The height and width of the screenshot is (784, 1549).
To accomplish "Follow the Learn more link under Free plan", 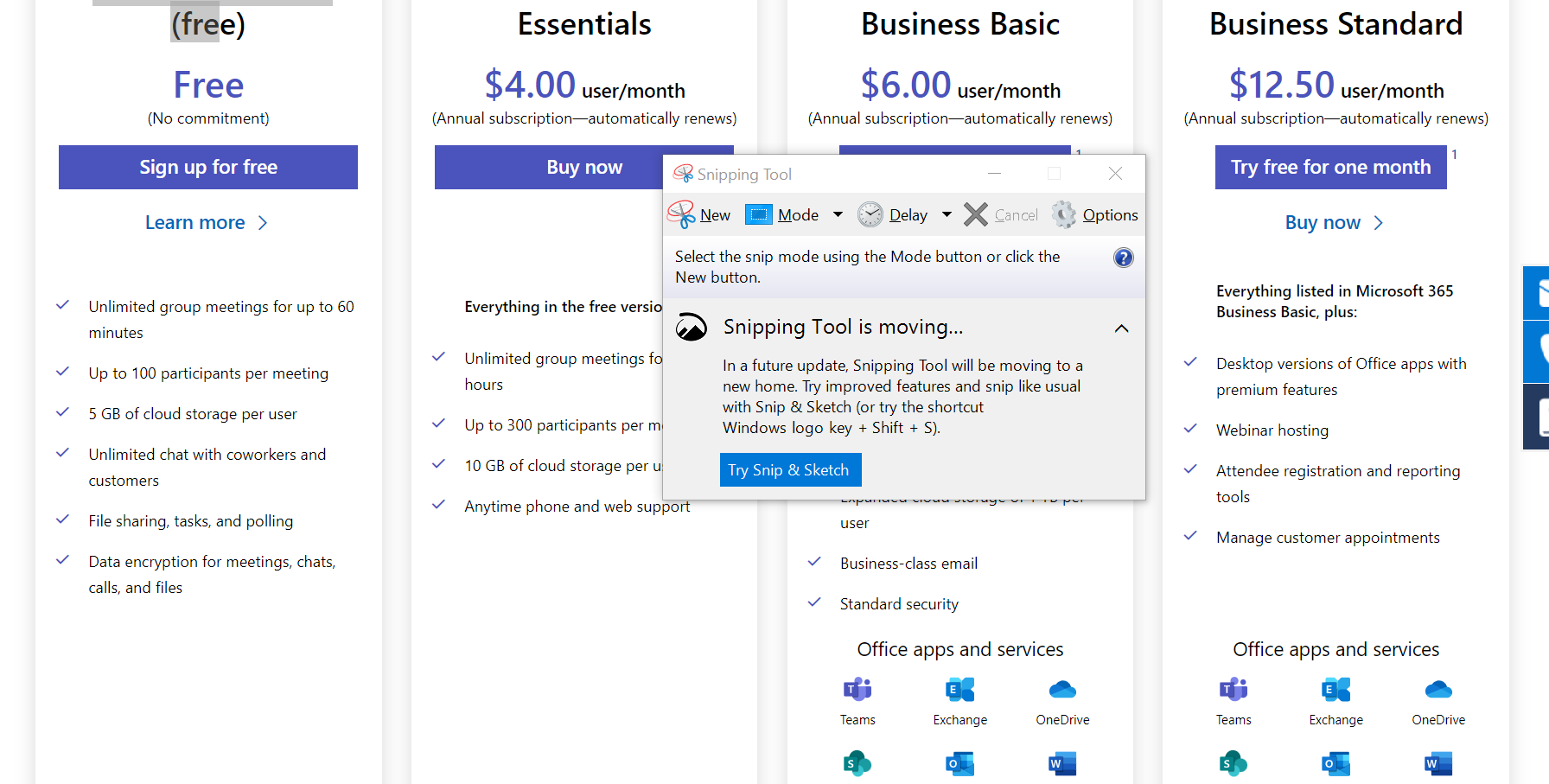I will point(207,222).
